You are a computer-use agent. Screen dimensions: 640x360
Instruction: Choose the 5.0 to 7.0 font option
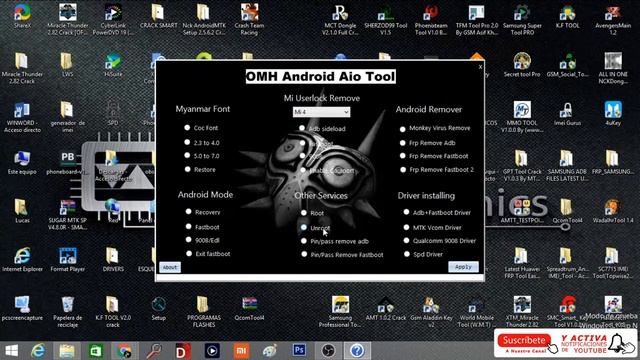(187, 156)
